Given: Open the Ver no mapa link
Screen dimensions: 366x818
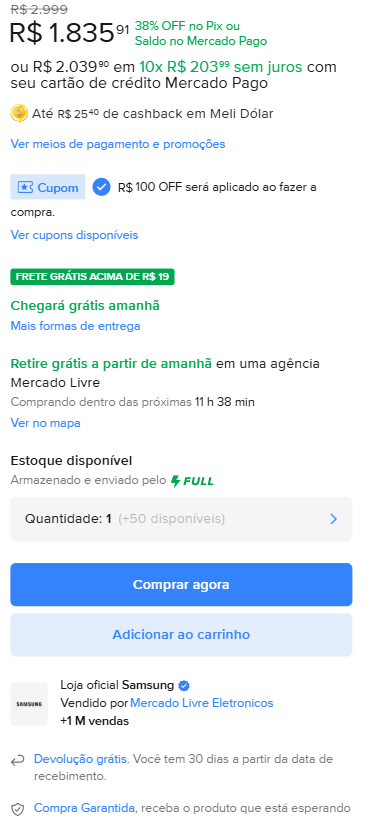Looking at the screenshot, I should [45, 423].
